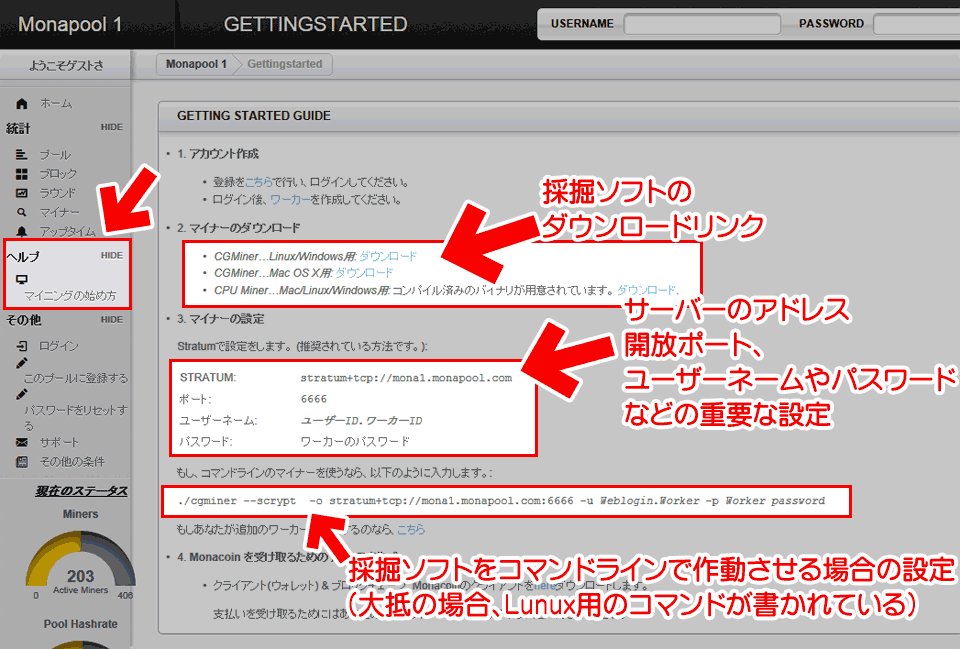960x649 pixels.
Task: Open the ラウンド statistics page
Action: coord(58,193)
